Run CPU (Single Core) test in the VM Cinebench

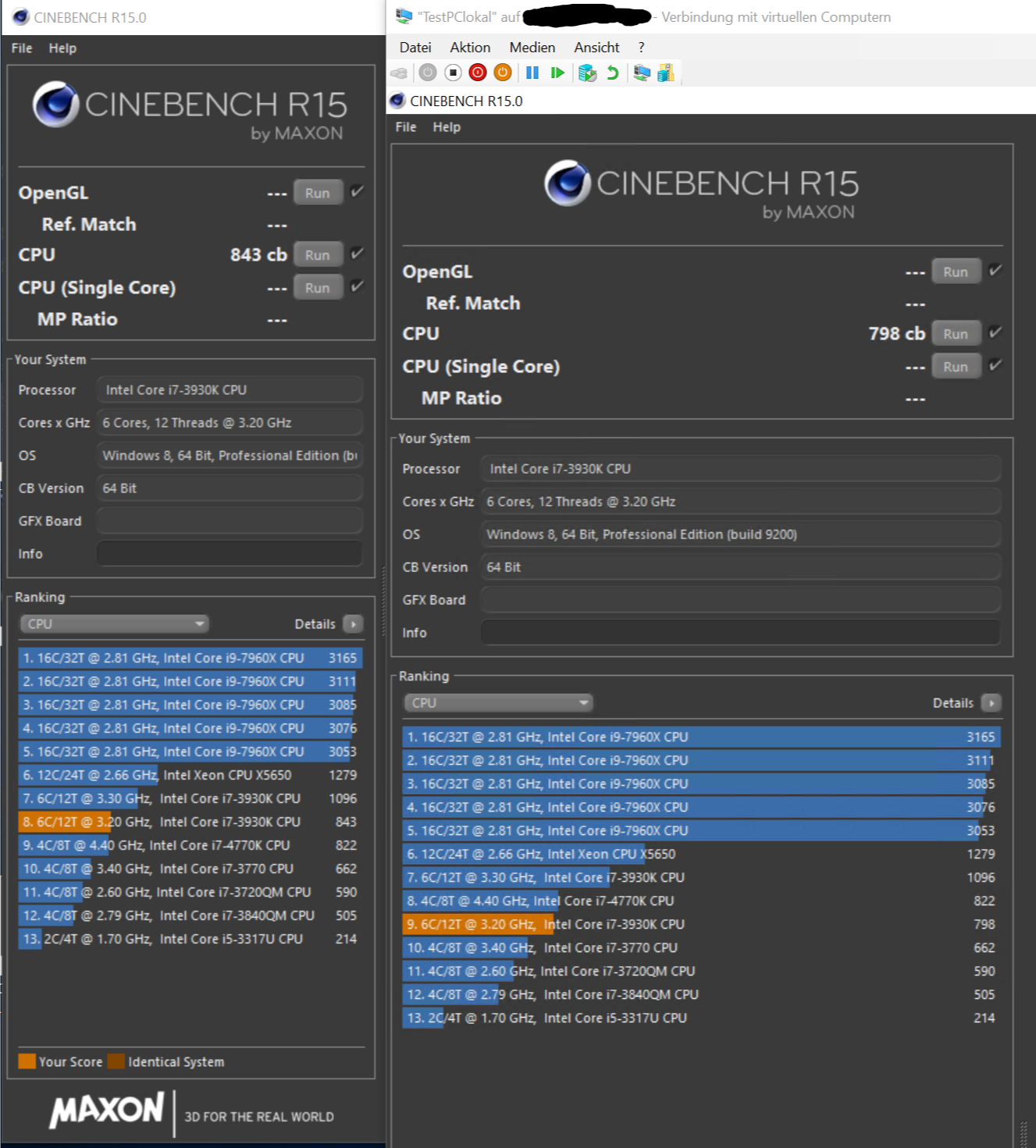tap(956, 366)
